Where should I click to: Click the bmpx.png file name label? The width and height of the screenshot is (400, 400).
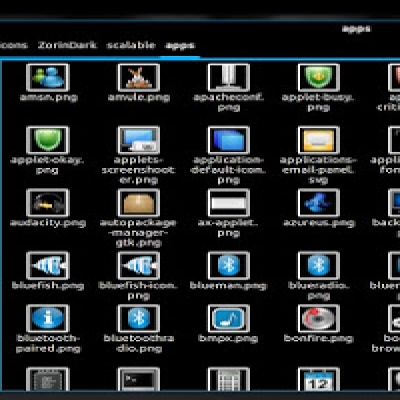pos(228,339)
